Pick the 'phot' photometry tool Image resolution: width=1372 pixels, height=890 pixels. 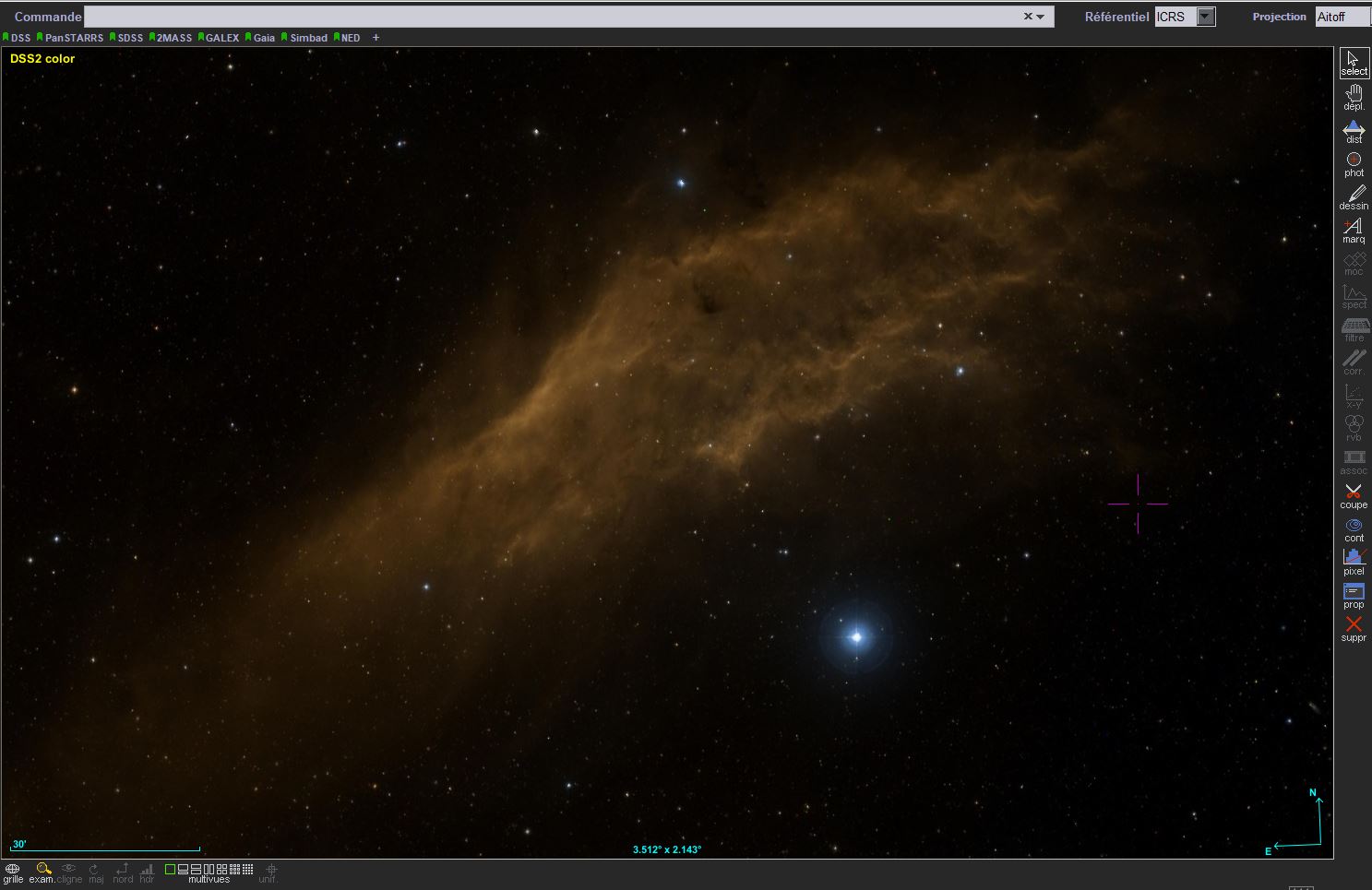point(1354,163)
